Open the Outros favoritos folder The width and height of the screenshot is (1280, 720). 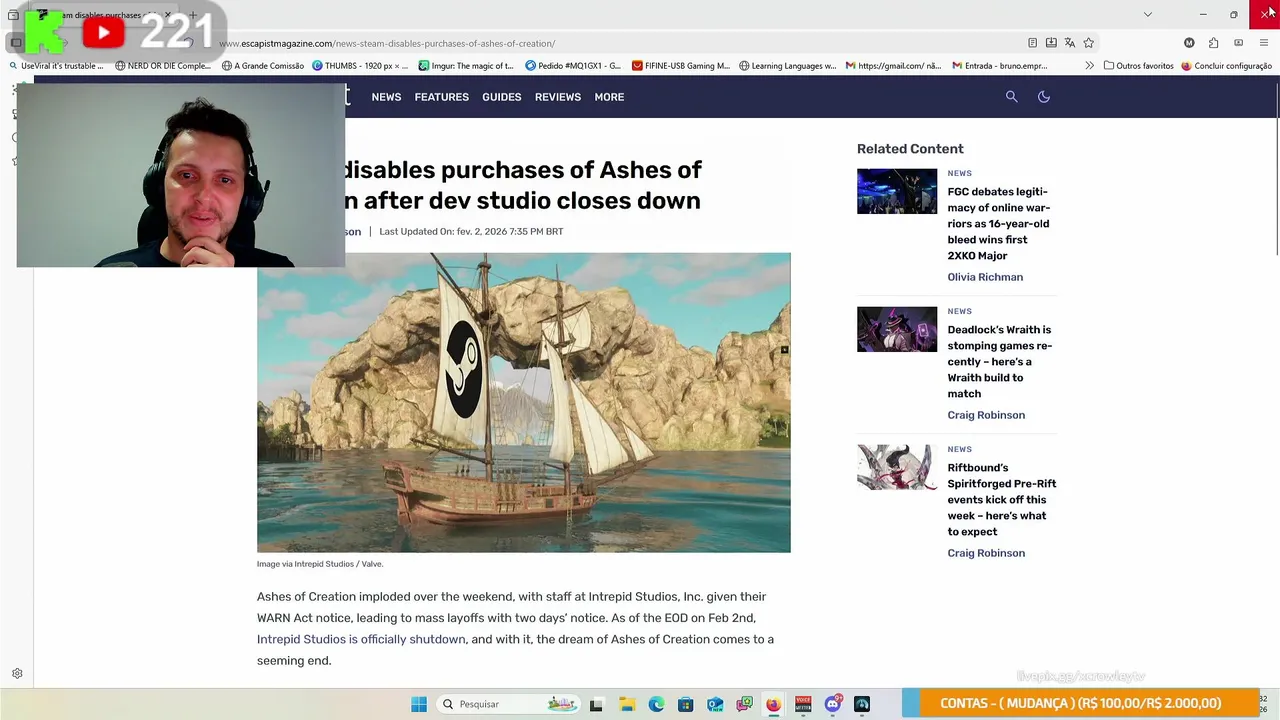(x=1138, y=66)
